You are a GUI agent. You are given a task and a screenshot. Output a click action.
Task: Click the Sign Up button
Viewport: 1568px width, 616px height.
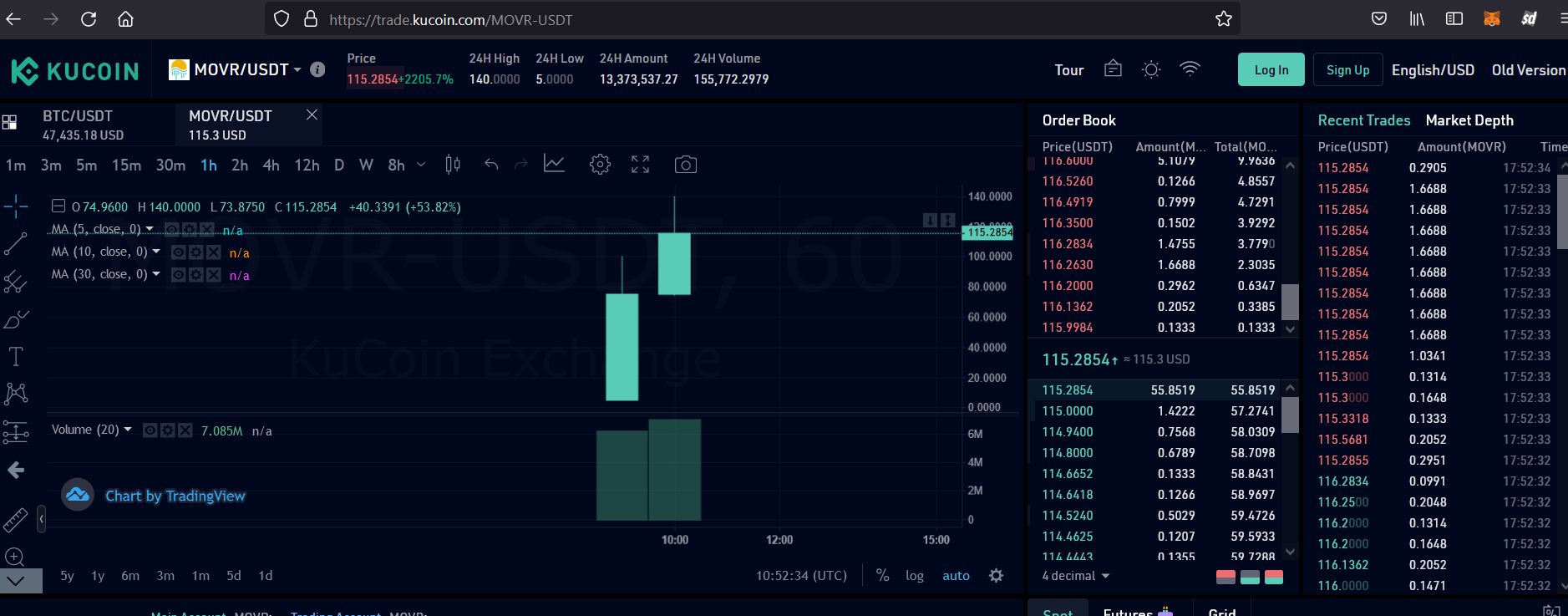pyautogui.click(x=1347, y=70)
